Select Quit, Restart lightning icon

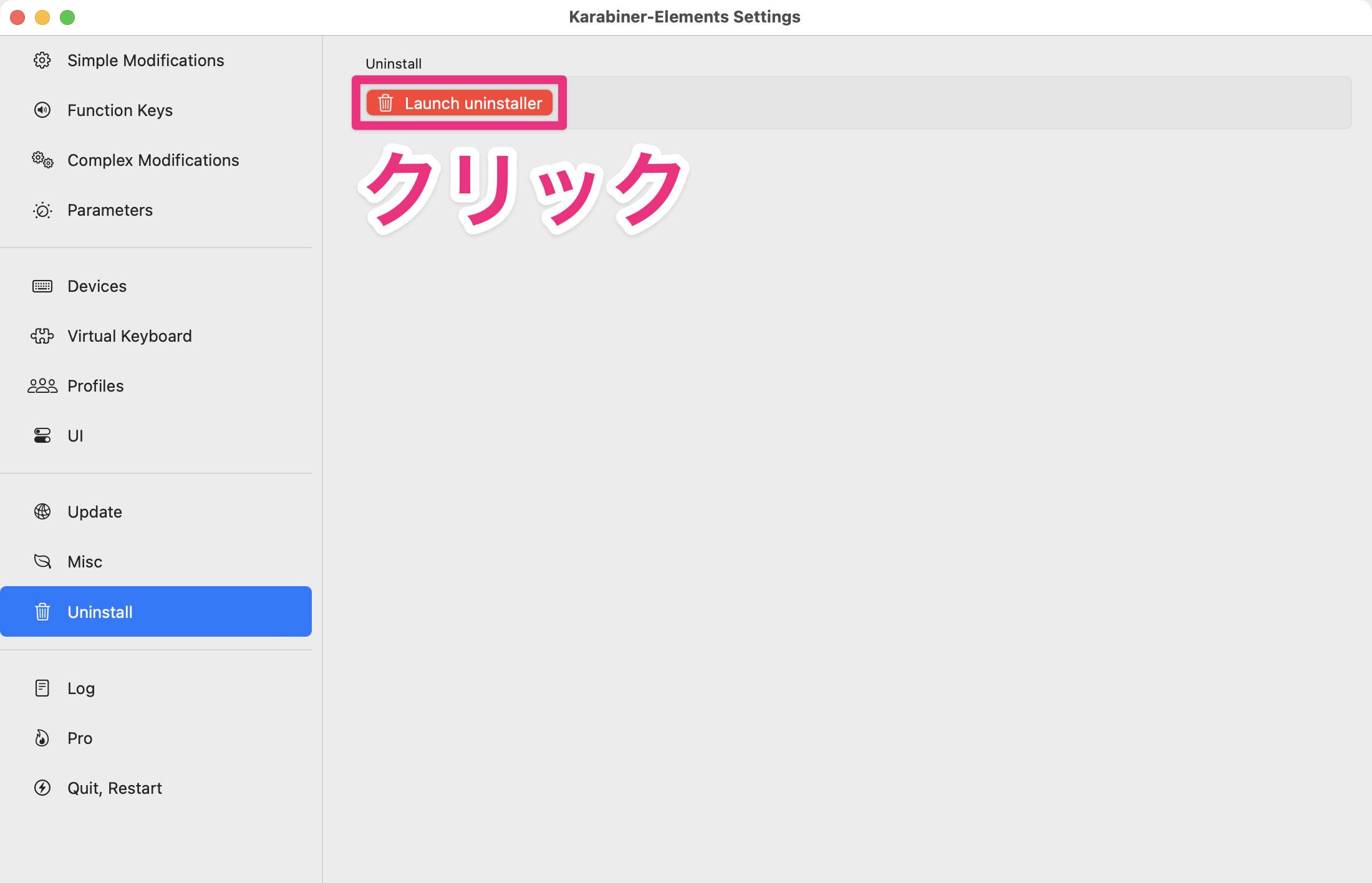42,788
